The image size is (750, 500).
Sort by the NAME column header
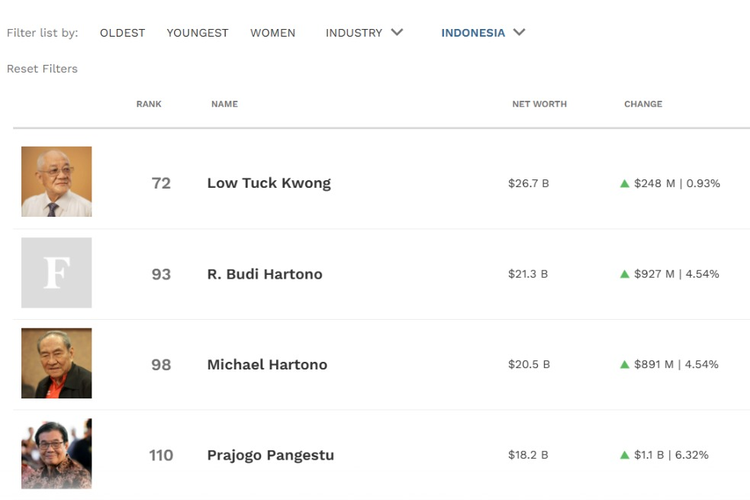point(224,104)
